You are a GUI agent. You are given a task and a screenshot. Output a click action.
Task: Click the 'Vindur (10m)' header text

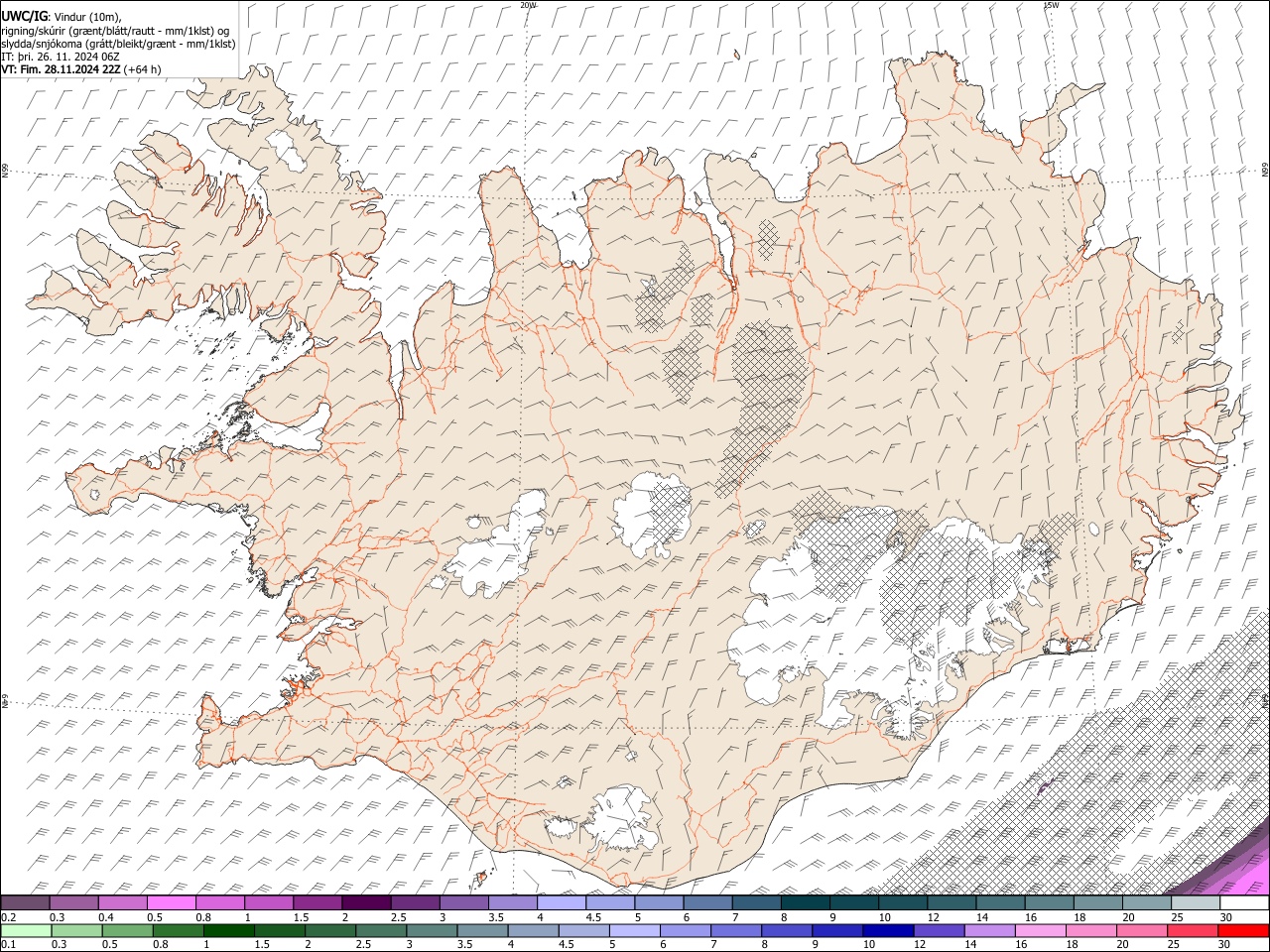click(86, 17)
